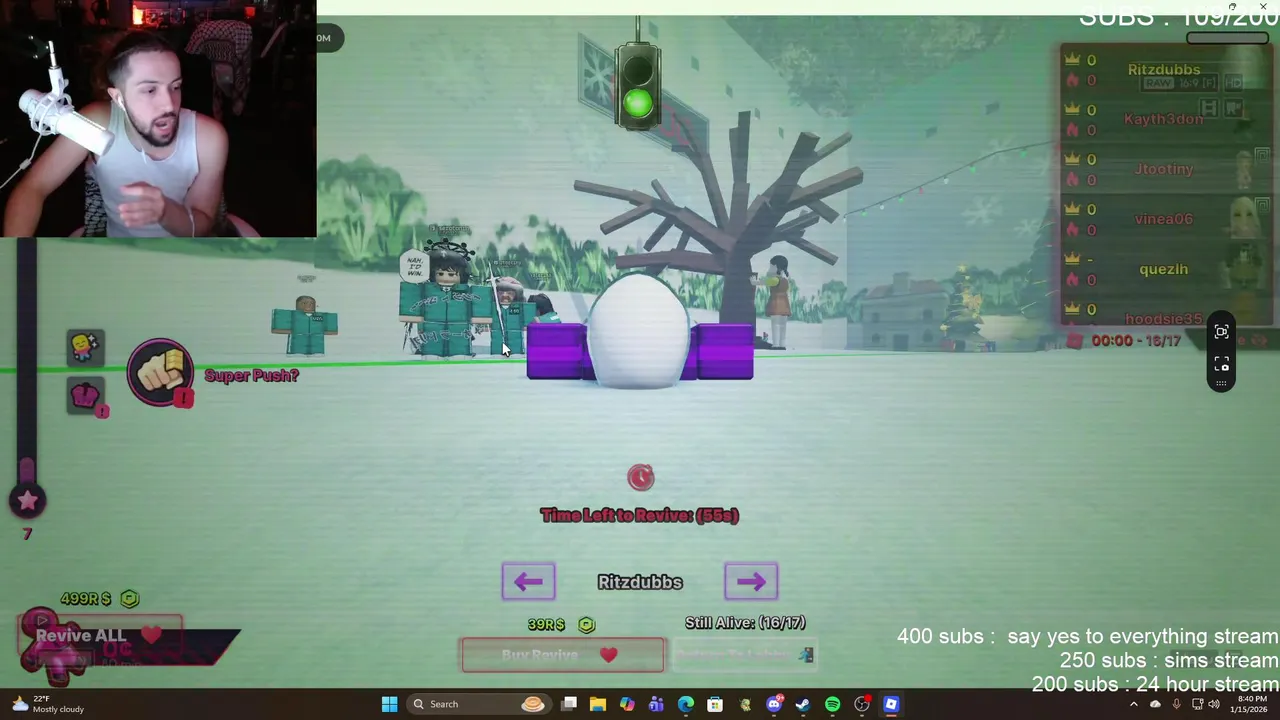Select Ritzdubbs in the leaderboard
Viewport: 1280px width, 720px height.
(x=1164, y=70)
